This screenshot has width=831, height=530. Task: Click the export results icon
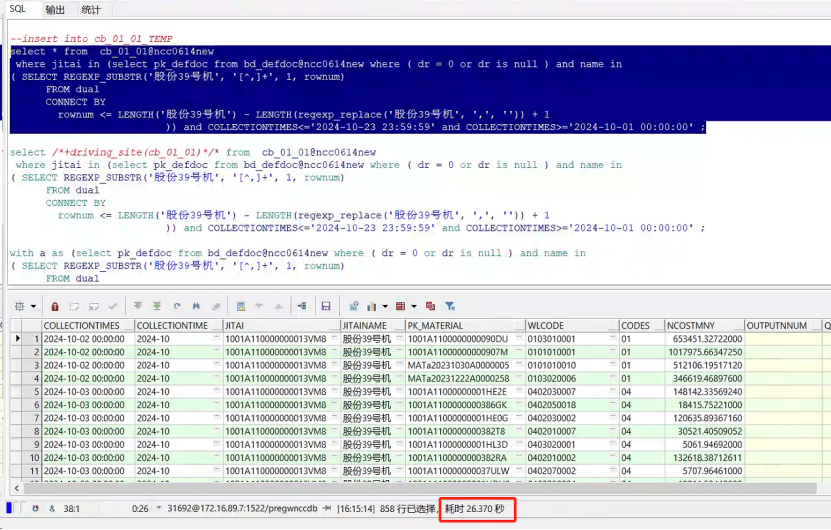coord(354,306)
